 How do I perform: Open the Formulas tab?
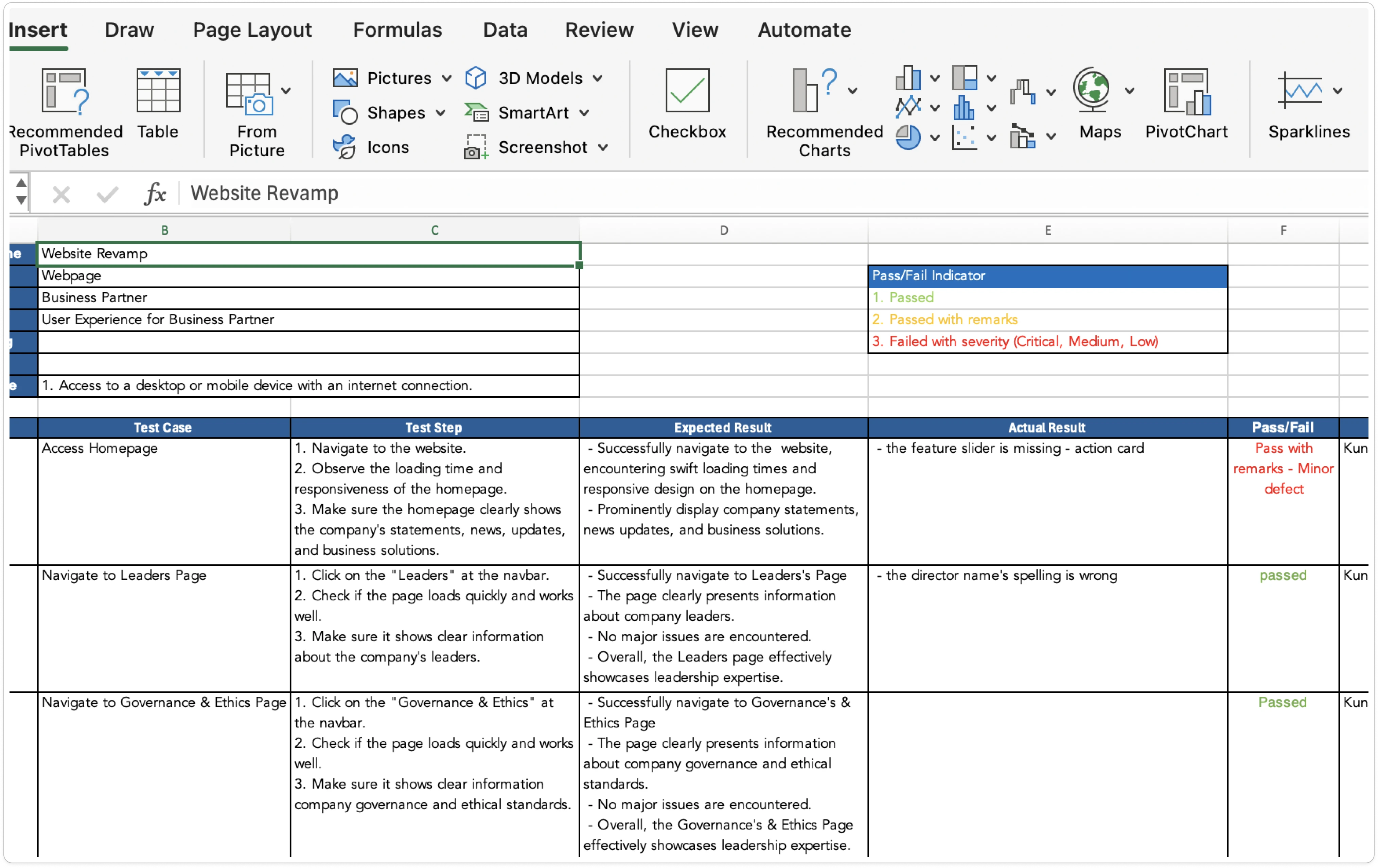point(398,30)
